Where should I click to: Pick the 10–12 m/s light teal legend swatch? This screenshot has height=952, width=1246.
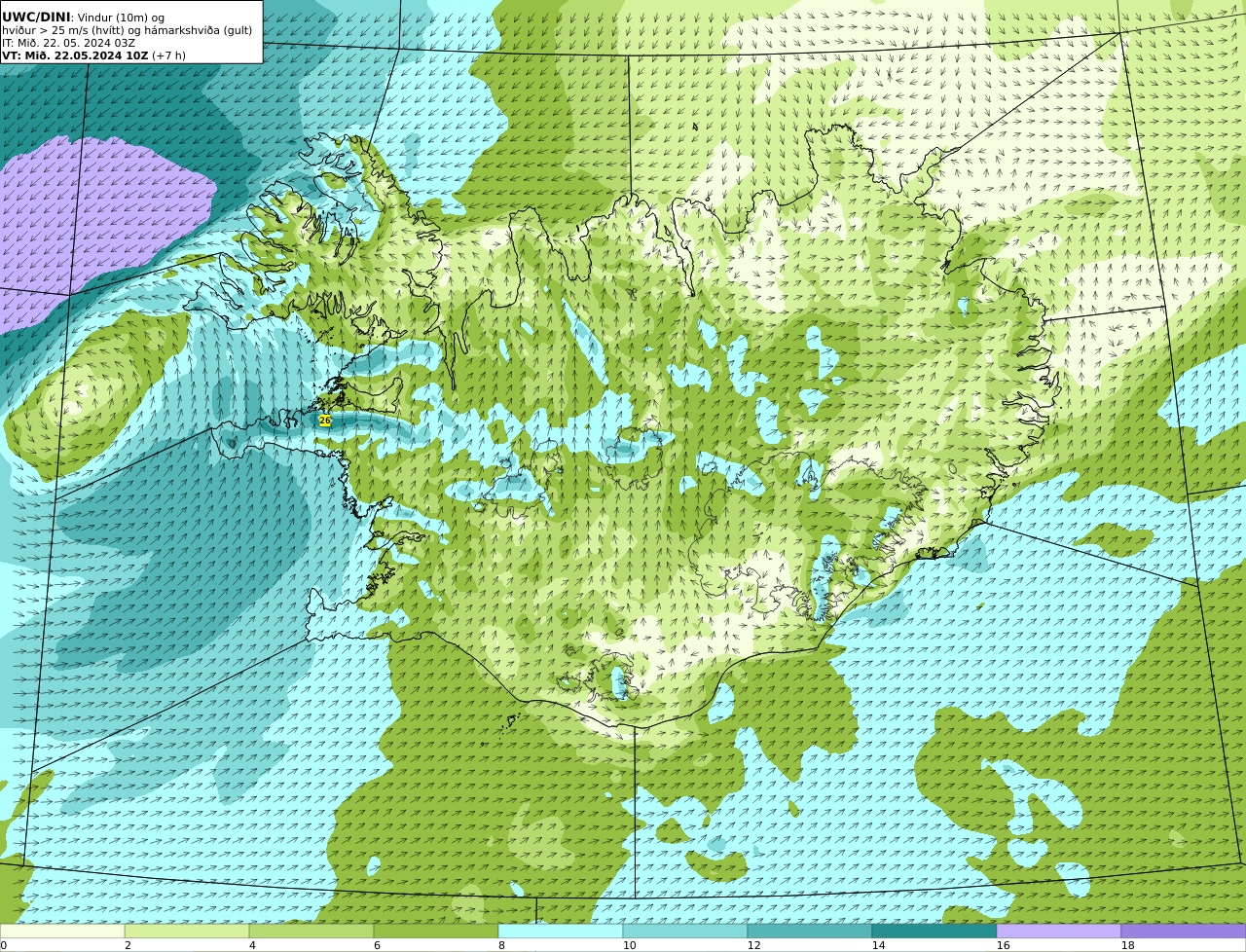click(x=685, y=931)
